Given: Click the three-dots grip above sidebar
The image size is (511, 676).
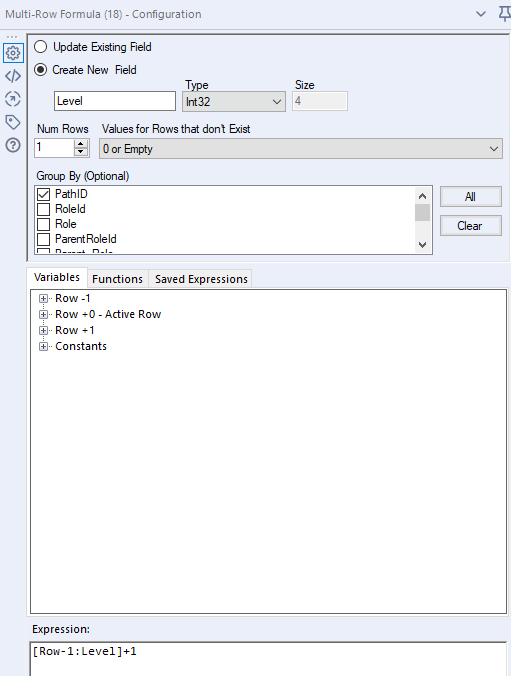Looking at the screenshot, I should point(12,37).
